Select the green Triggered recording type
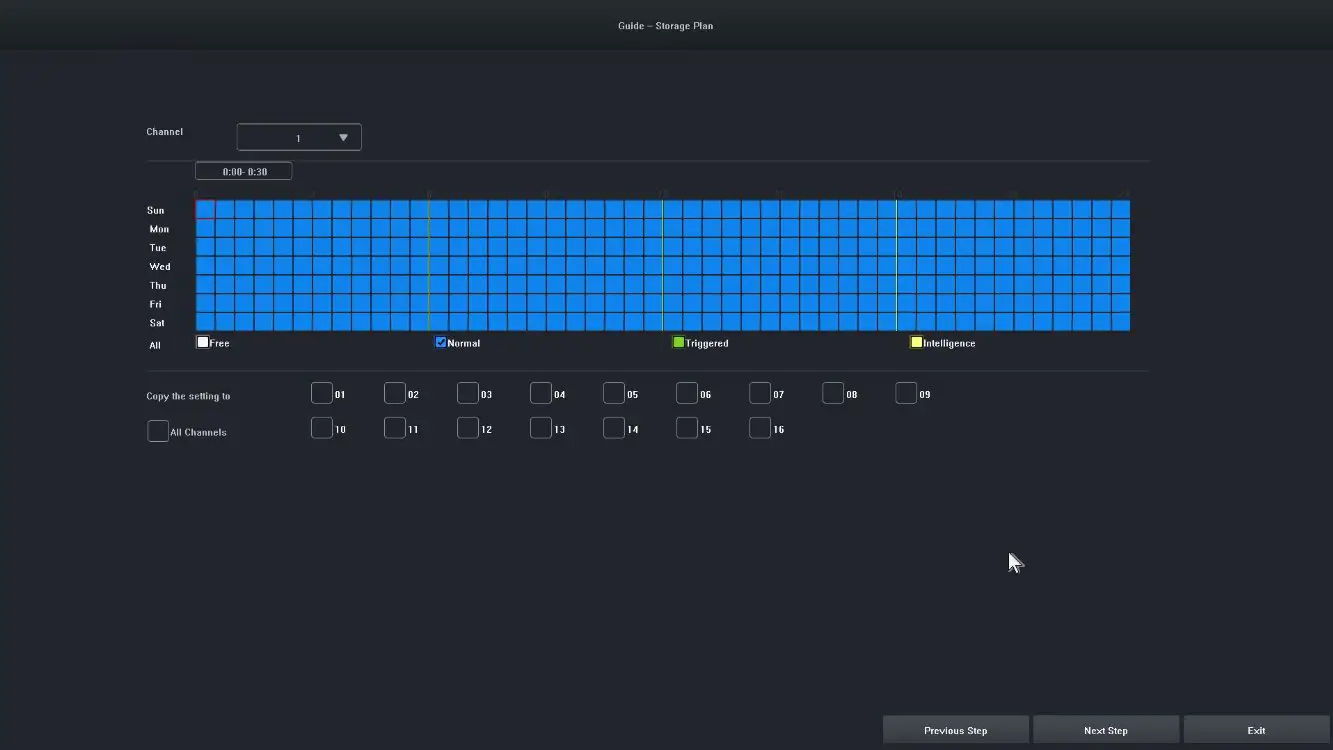1333x750 pixels. [678, 343]
